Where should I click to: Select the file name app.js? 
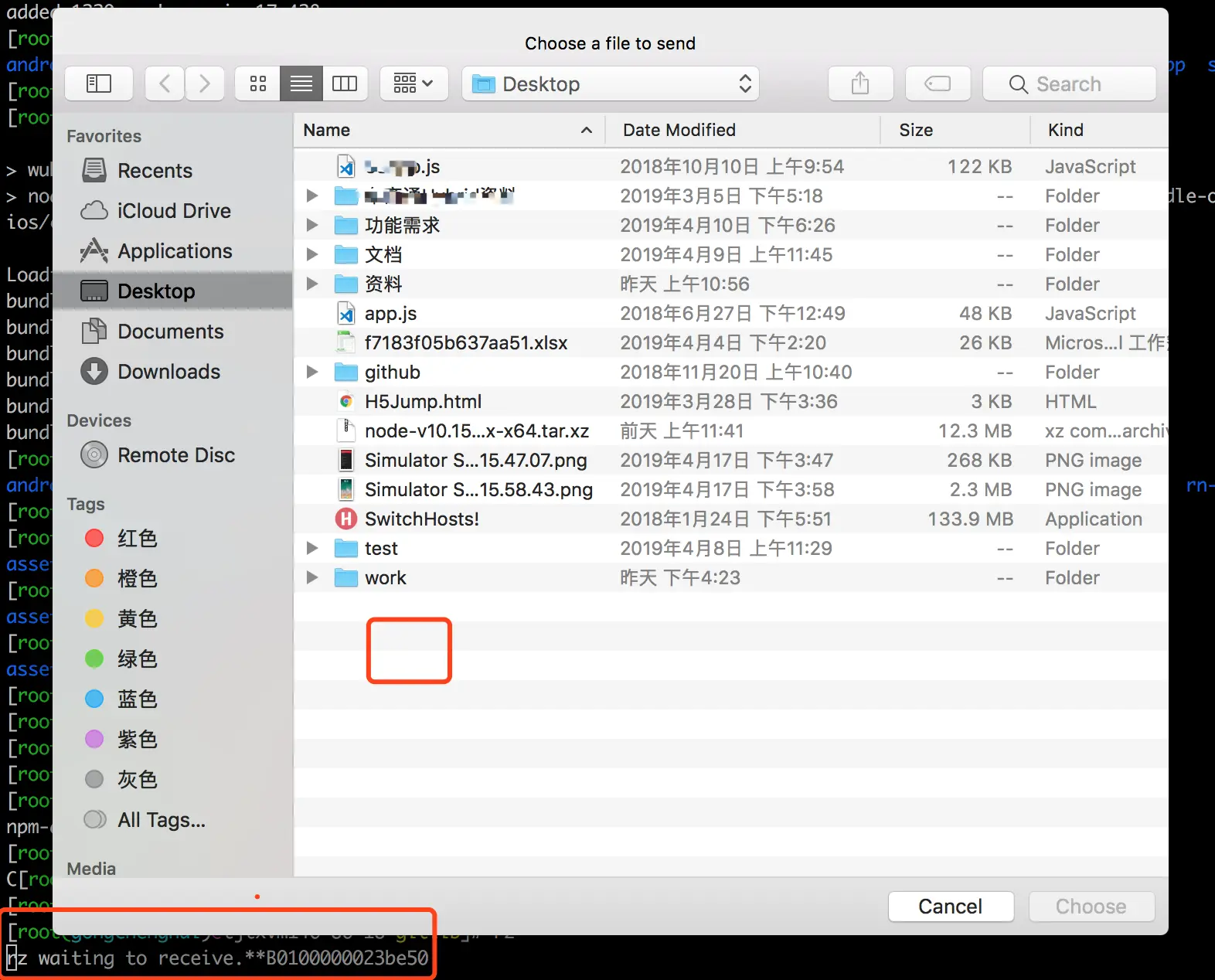click(x=390, y=314)
